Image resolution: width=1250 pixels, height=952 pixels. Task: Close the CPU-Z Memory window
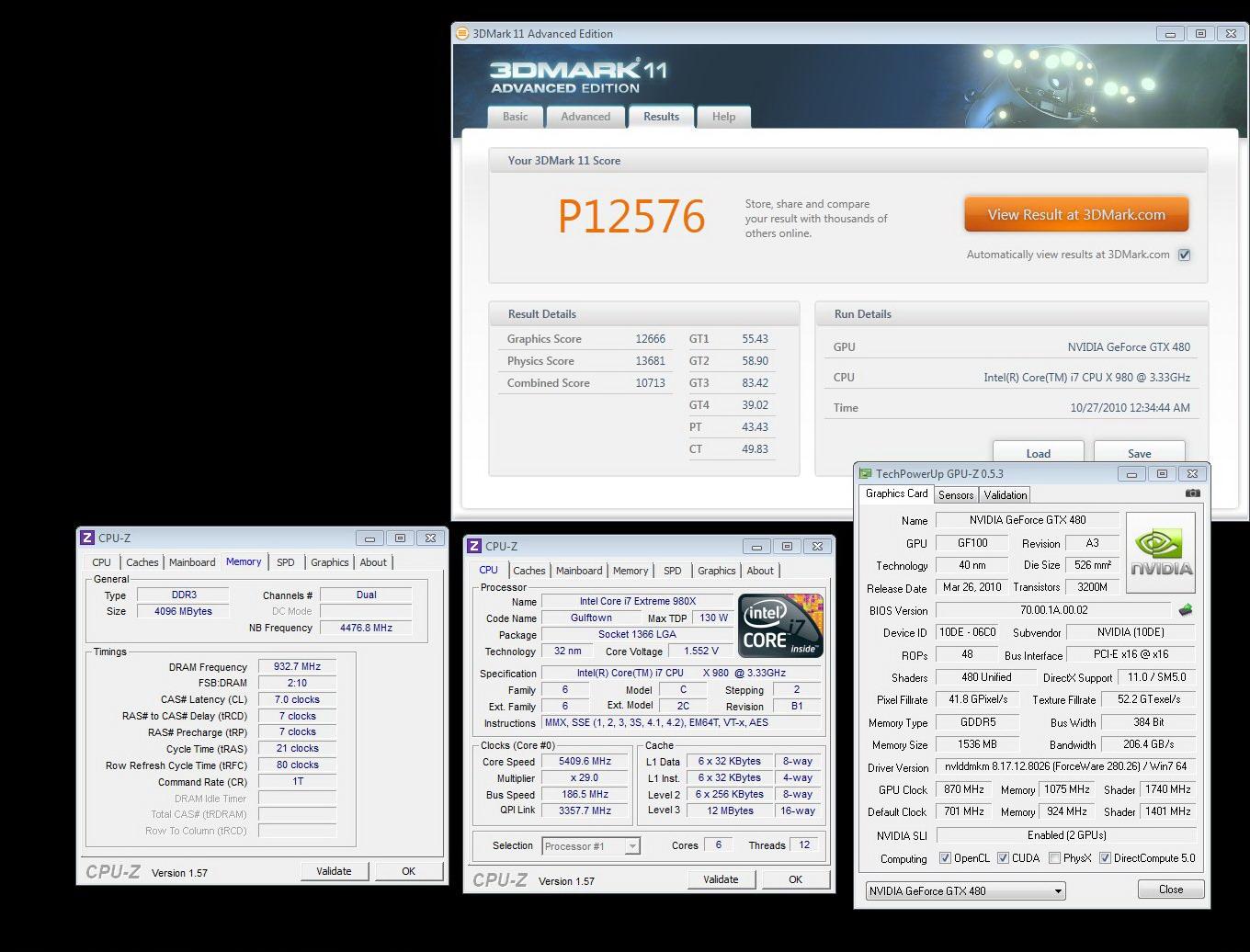430,538
